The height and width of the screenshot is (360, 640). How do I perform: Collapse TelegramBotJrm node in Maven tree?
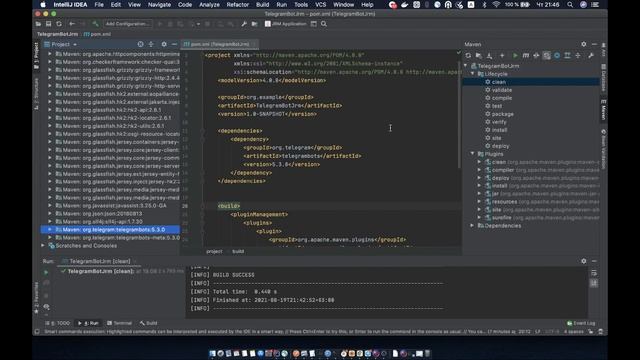pos(465,66)
